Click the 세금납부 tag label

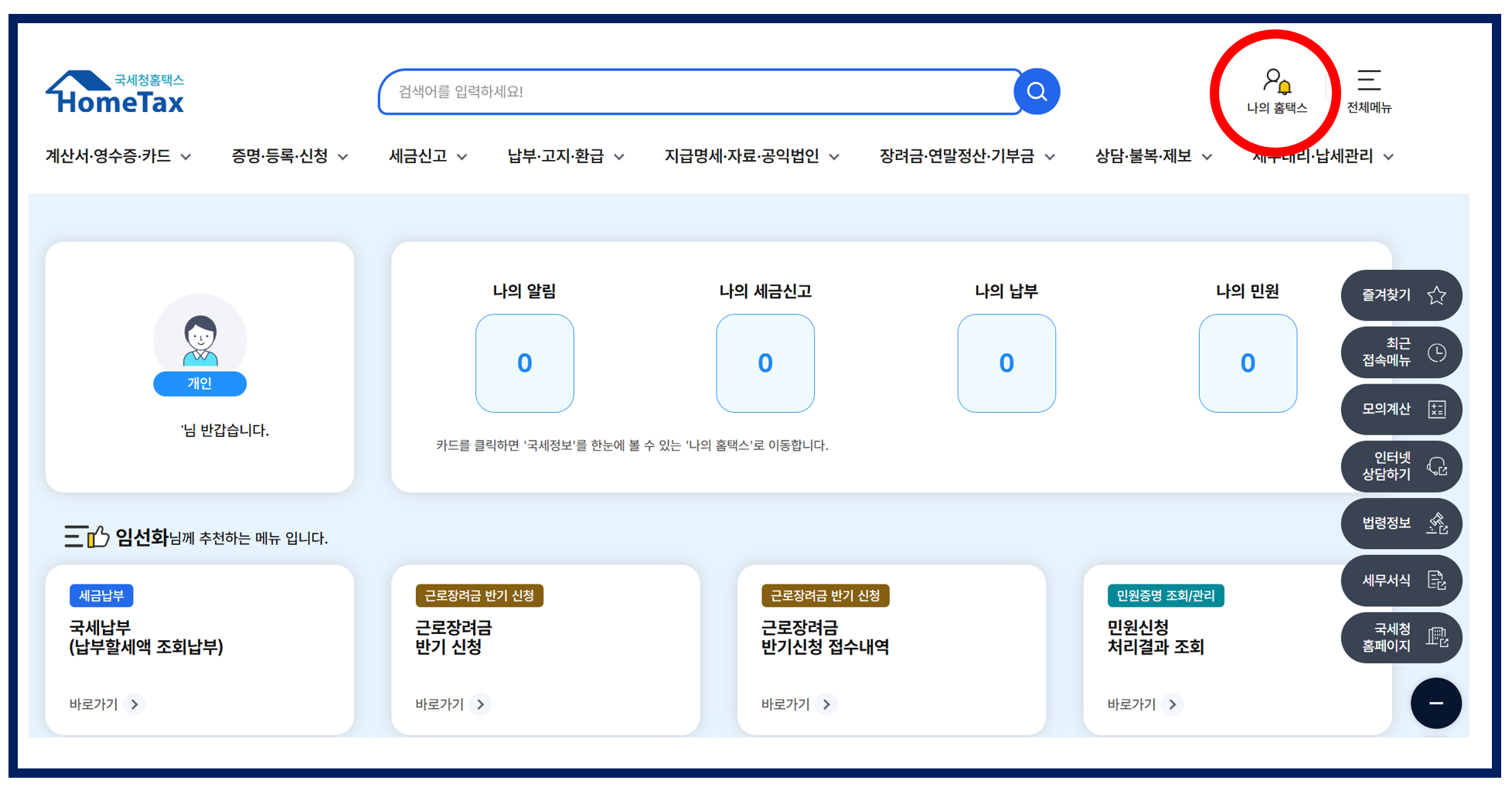click(x=101, y=596)
